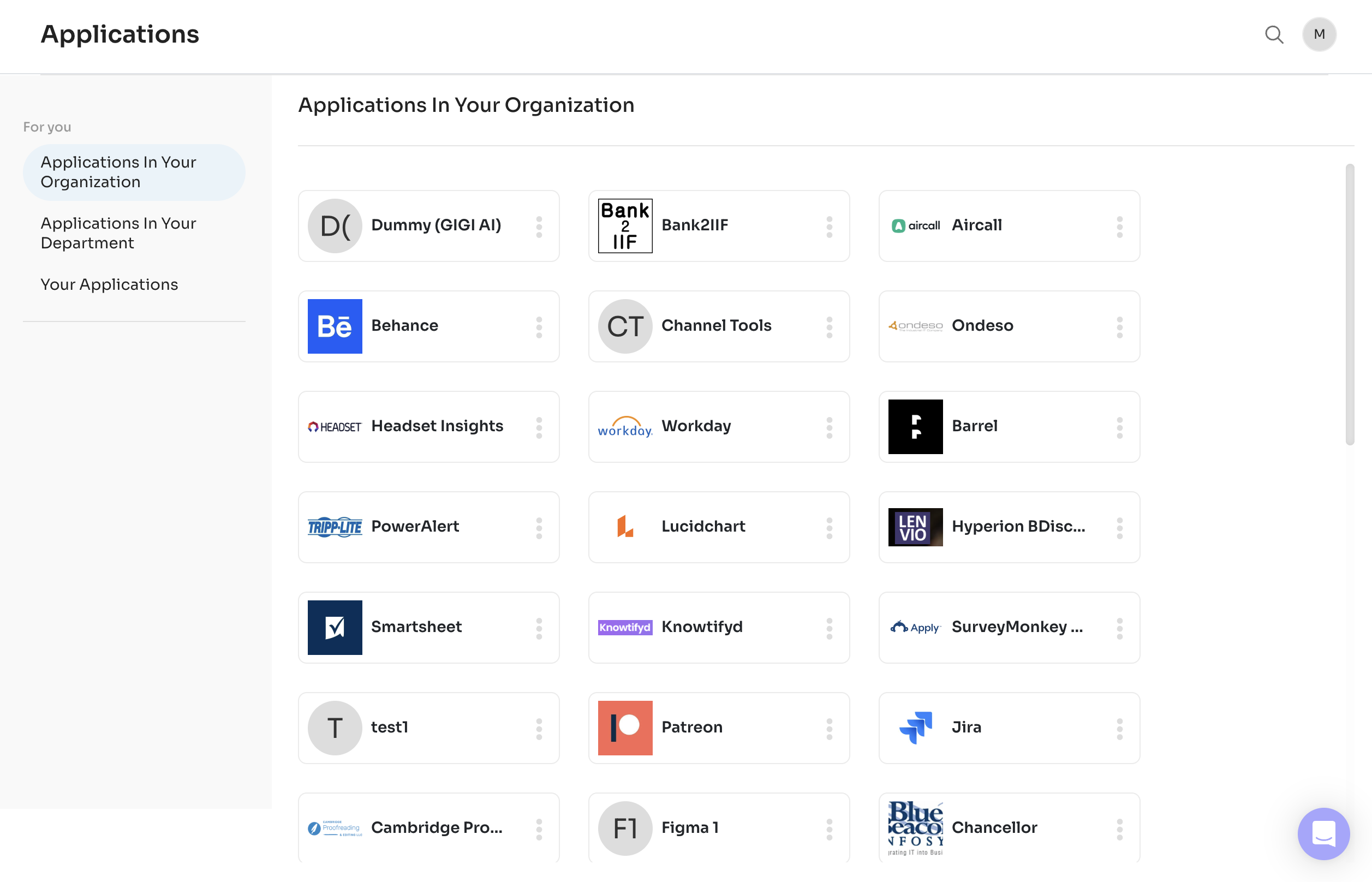Click the Figma 1 application name
The height and width of the screenshot is (882, 1372).
click(689, 827)
